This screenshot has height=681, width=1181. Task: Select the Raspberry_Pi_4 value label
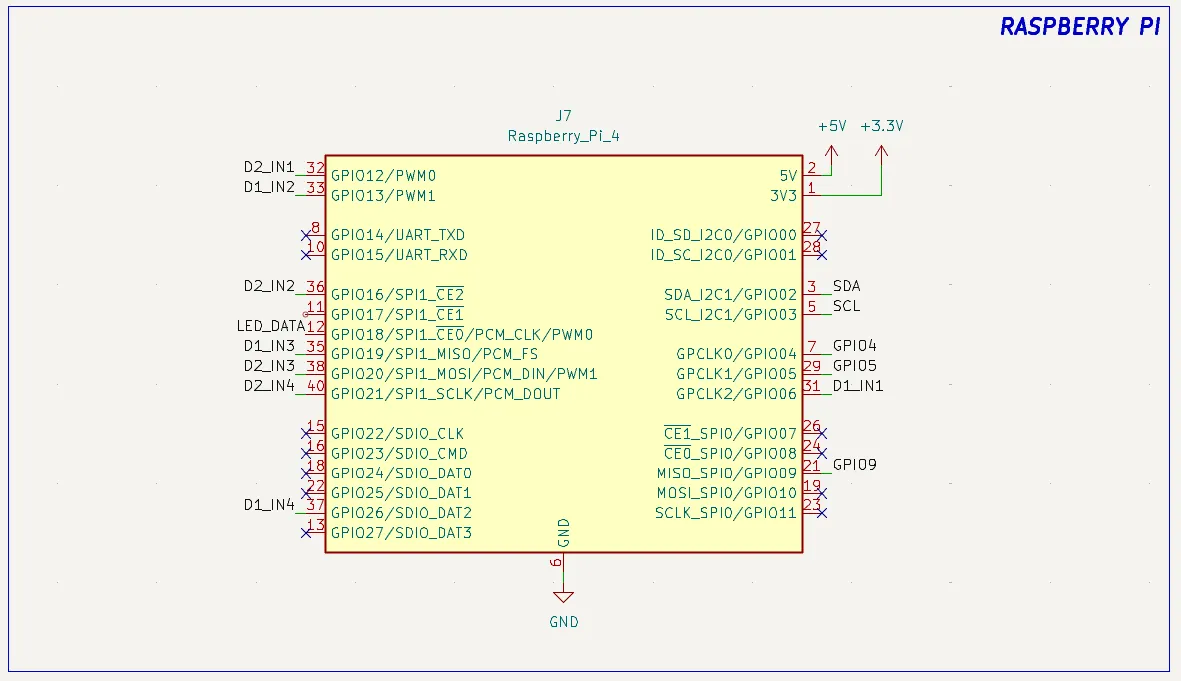(x=563, y=136)
